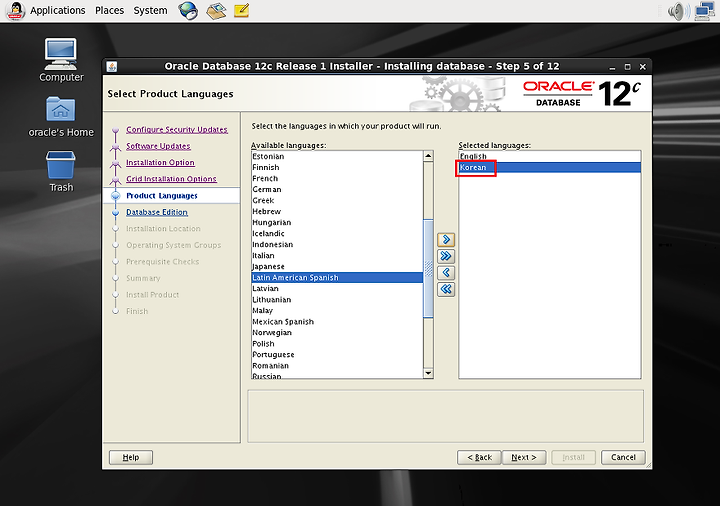Go to Grid Installation Options step
Viewport: 720px width, 506px height.
click(x=171, y=179)
